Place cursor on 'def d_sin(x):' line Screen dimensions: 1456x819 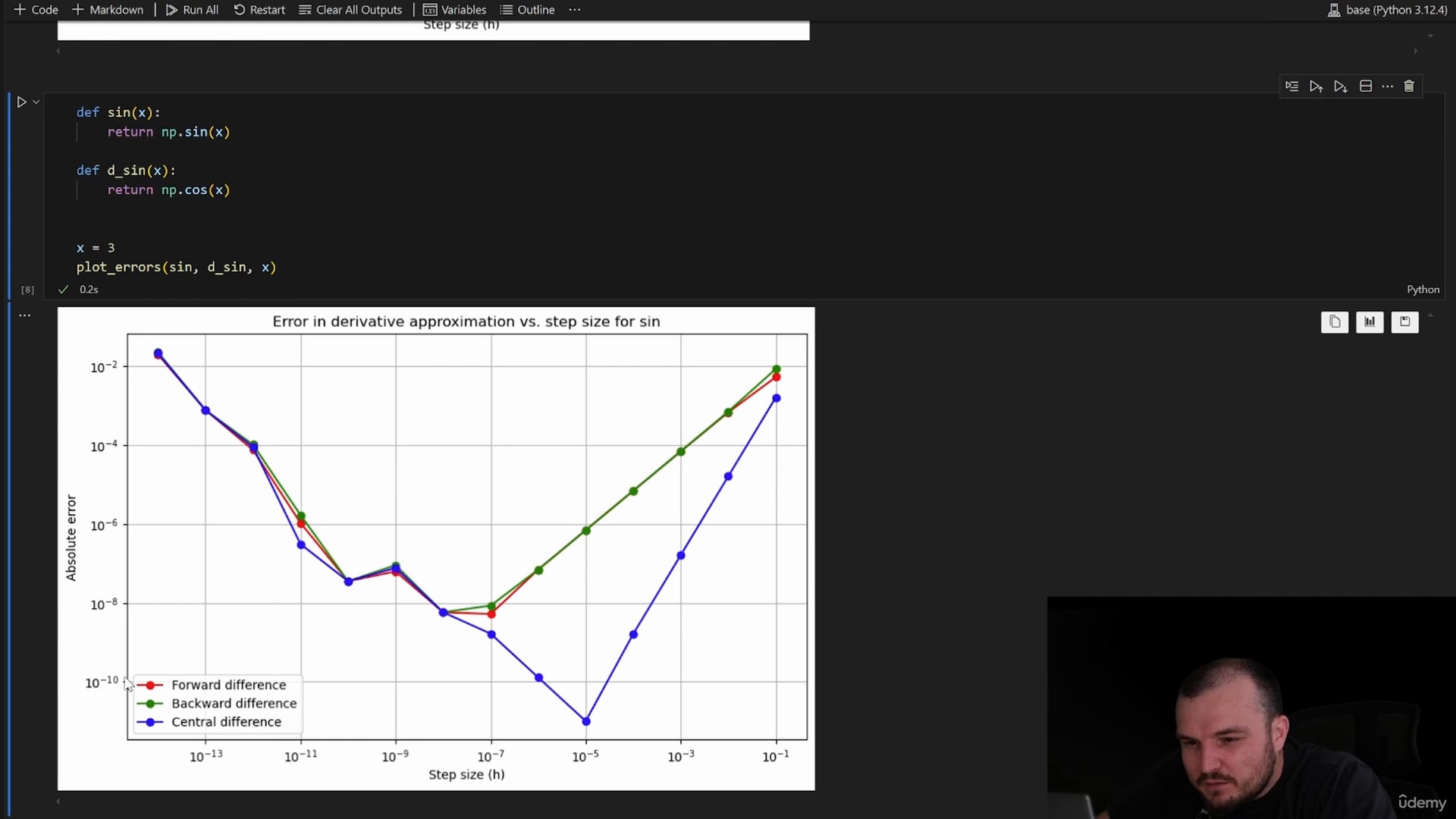126,171
